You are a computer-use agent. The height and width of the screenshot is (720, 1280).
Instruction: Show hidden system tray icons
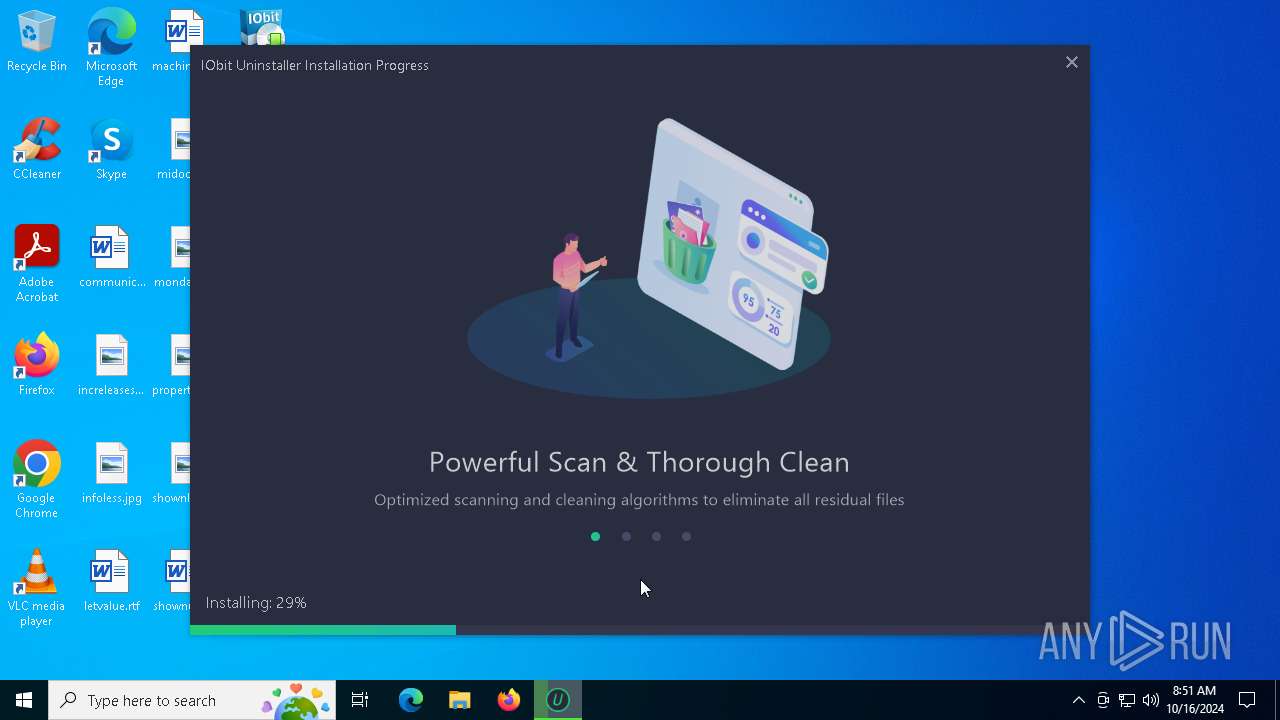pyautogui.click(x=1078, y=700)
